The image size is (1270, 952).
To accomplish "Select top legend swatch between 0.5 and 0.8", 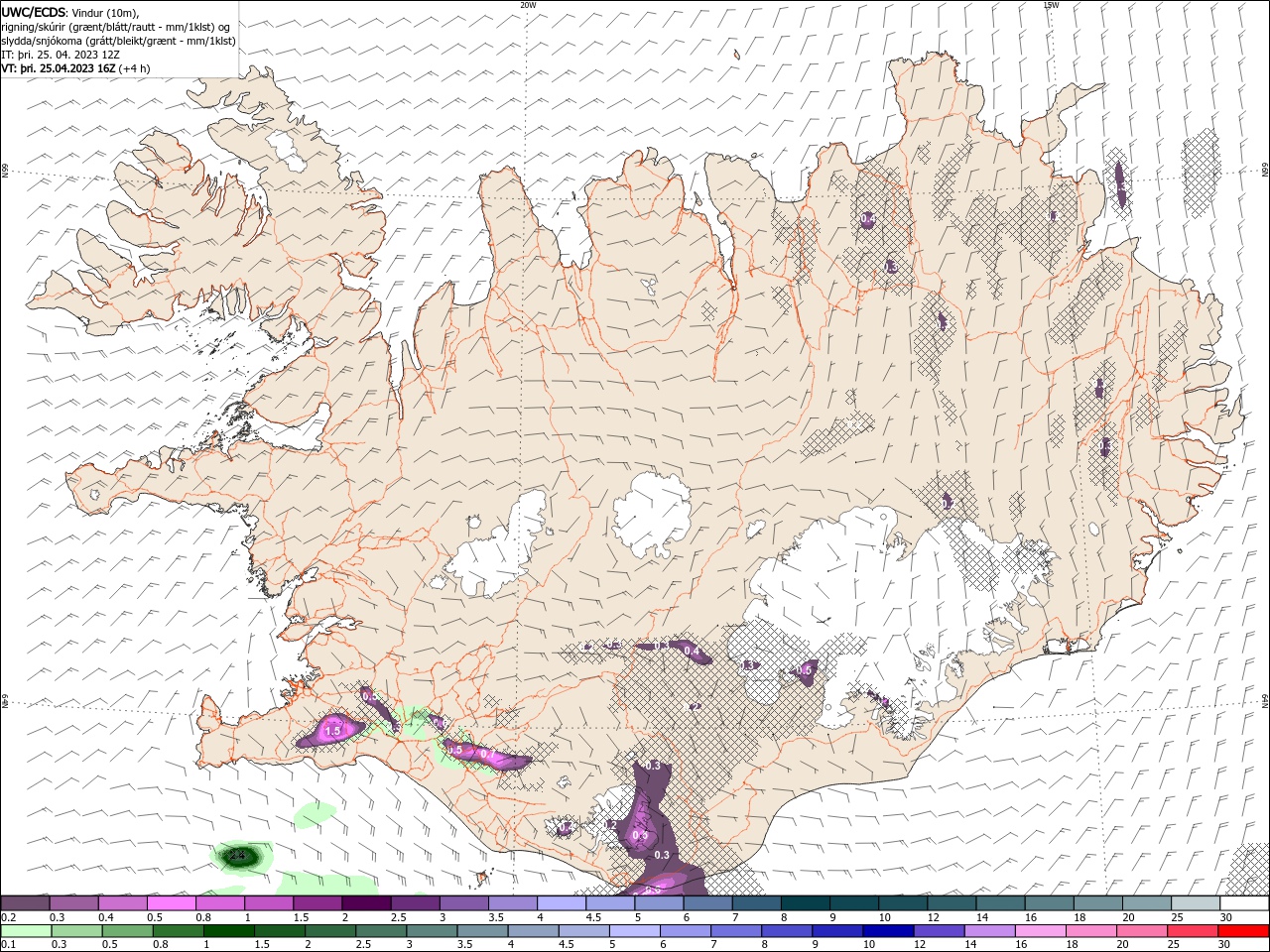I will pos(172,903).
